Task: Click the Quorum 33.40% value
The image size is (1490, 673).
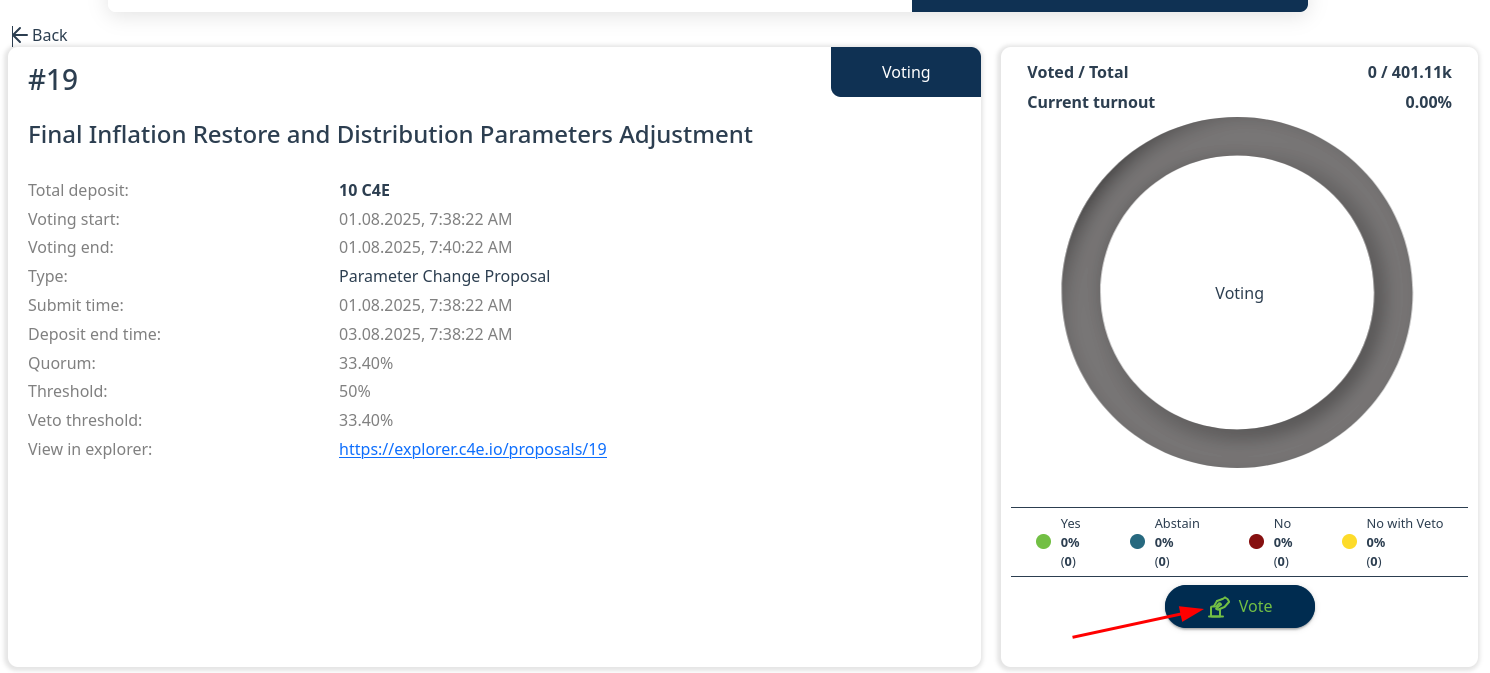Action: 366,363
